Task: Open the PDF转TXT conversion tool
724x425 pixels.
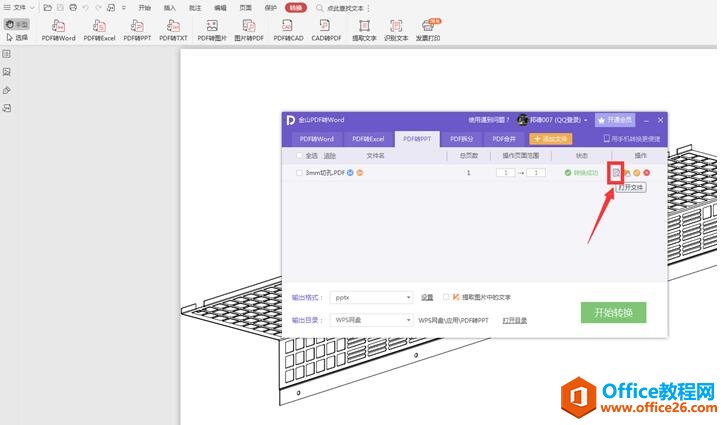Action: pos(173,30)
